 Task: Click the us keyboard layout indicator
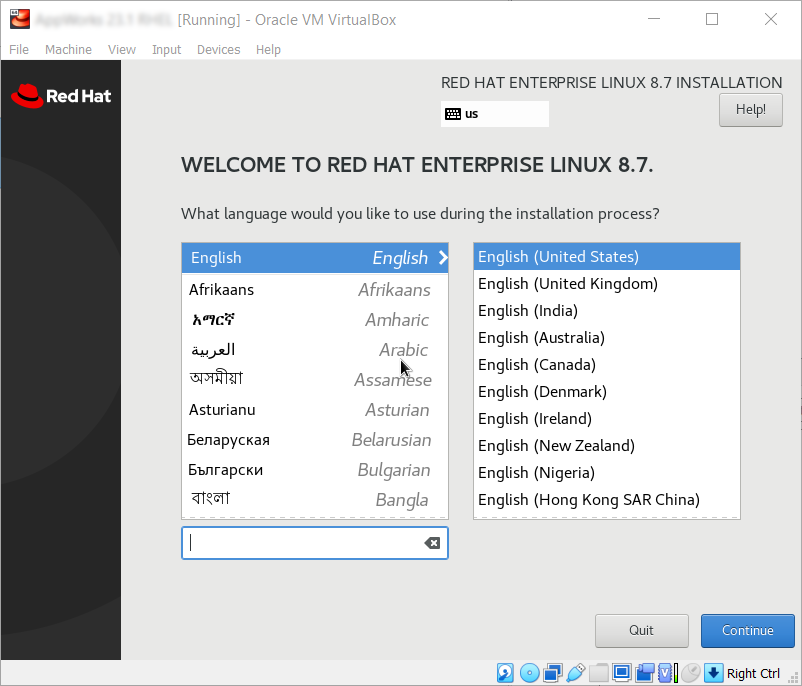click(494, 114)
